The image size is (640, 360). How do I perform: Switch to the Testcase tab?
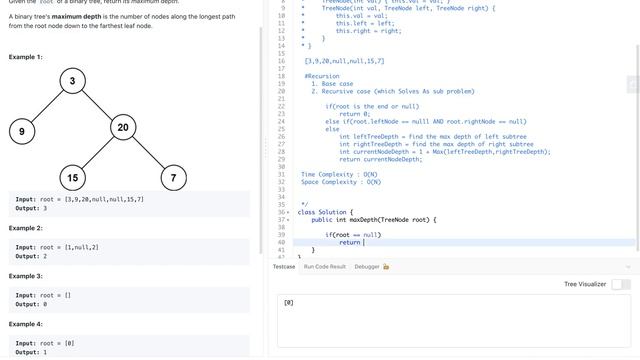coord(284,267)
